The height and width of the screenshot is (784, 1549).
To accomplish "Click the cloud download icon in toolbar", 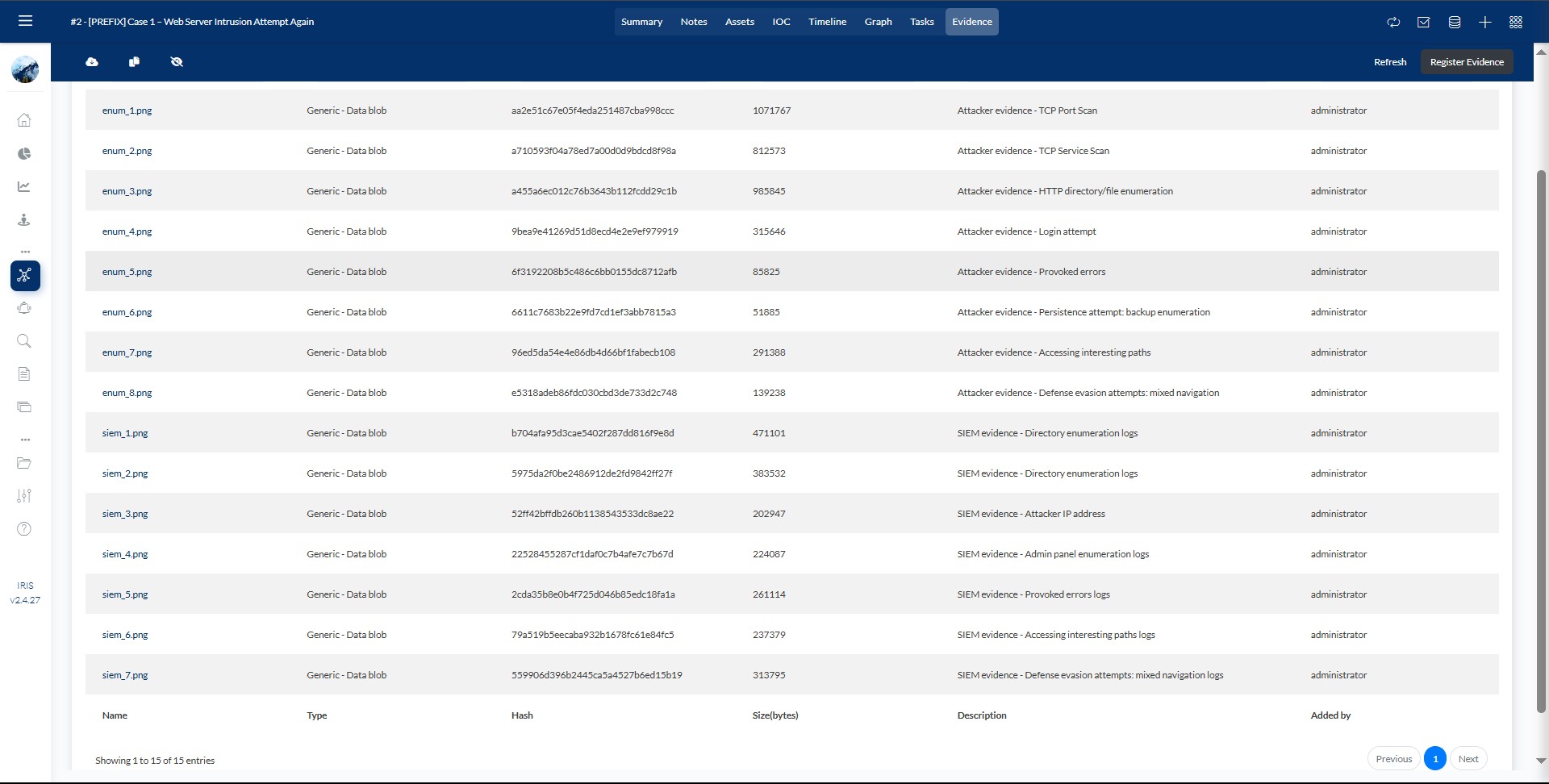I will pos(92,62).
